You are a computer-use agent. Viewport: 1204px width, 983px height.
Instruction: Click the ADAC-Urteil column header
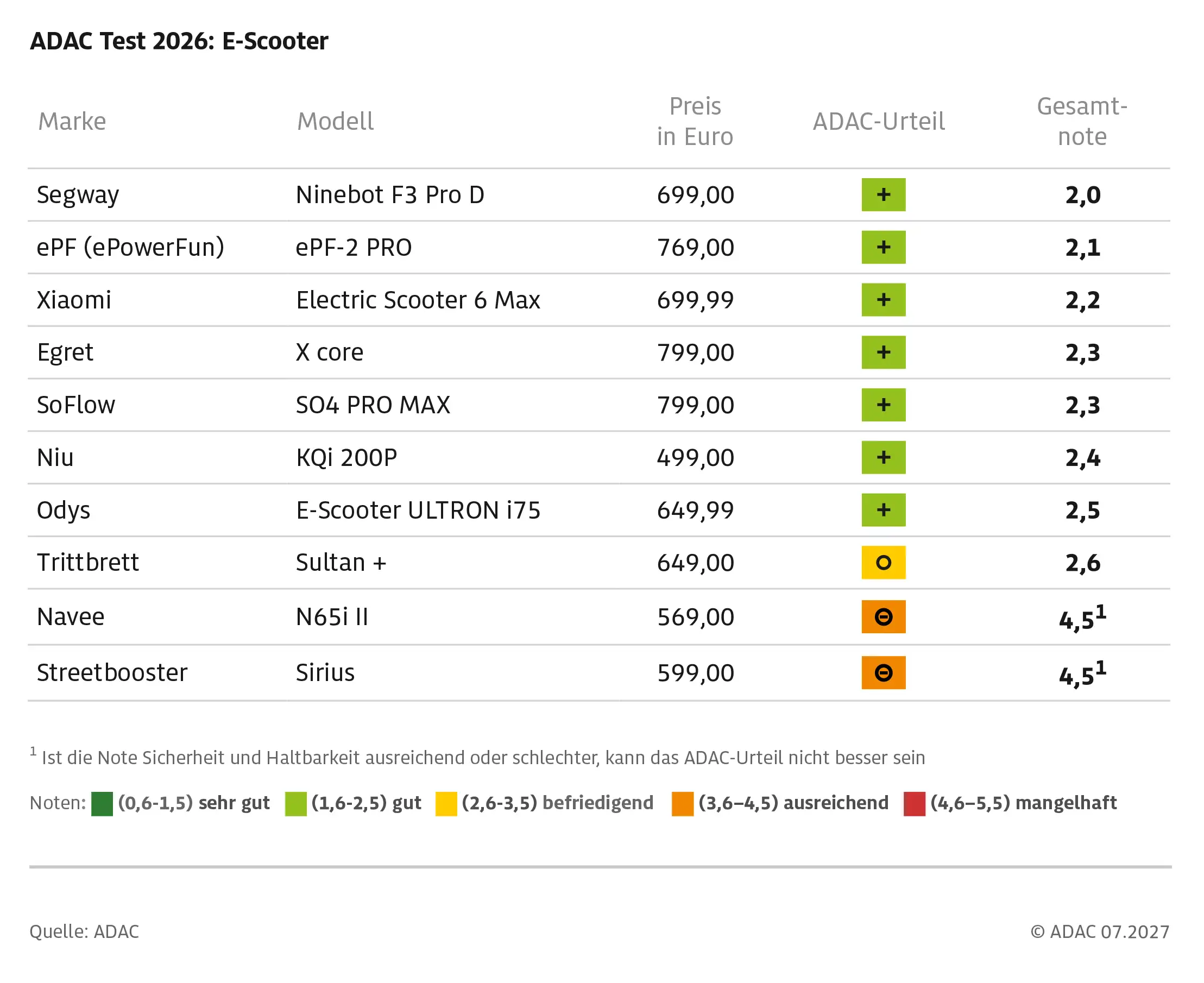click(x=879, y=121)
